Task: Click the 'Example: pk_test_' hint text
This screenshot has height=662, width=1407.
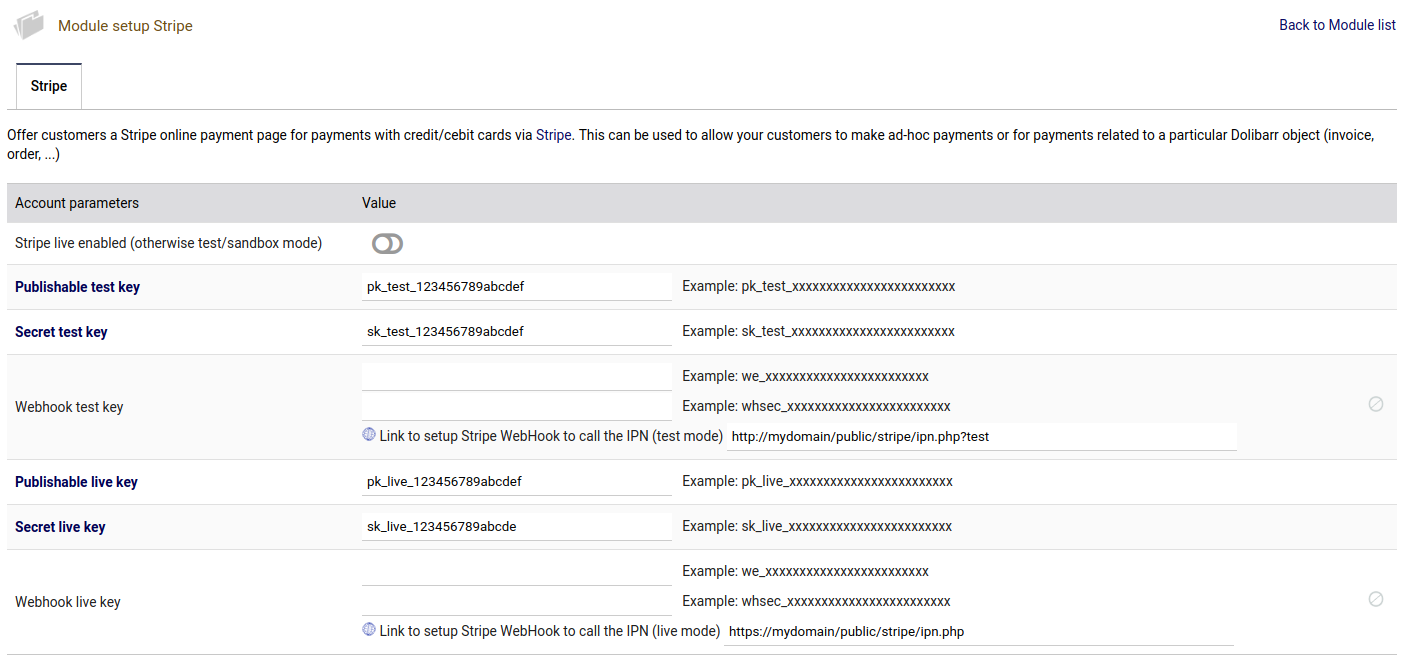Action: (x=819, y=287)
